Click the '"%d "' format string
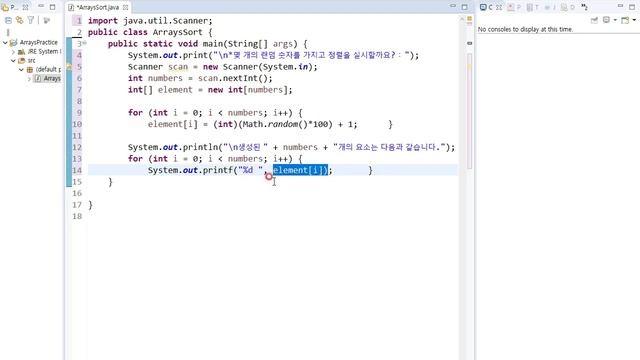Screen dimensions: 640x360 [x=251, y=170]
